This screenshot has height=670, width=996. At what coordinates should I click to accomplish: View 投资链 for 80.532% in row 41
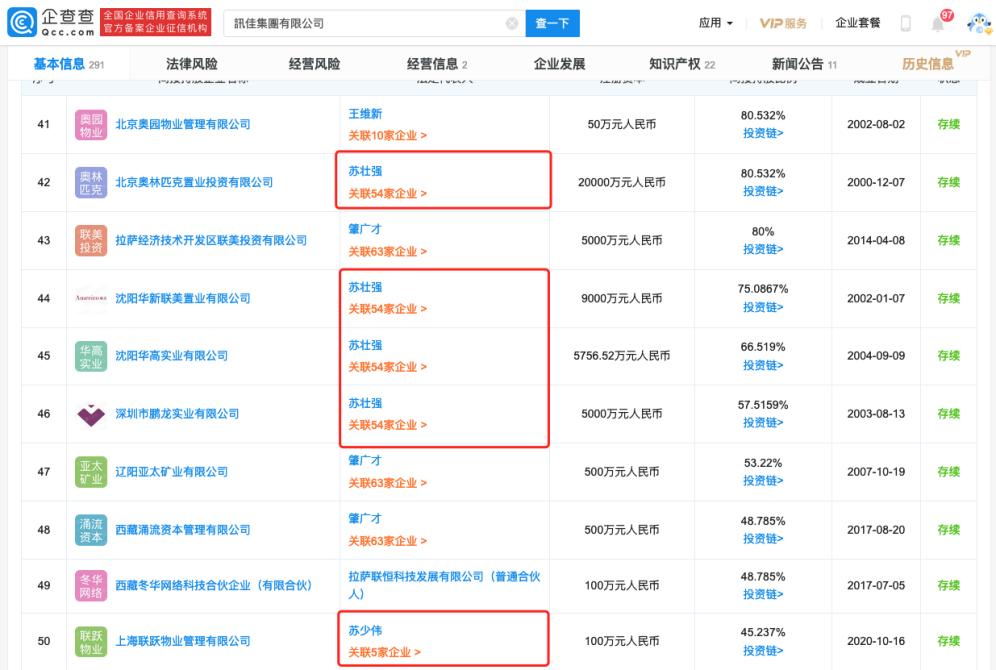click(x=763, y=133)
